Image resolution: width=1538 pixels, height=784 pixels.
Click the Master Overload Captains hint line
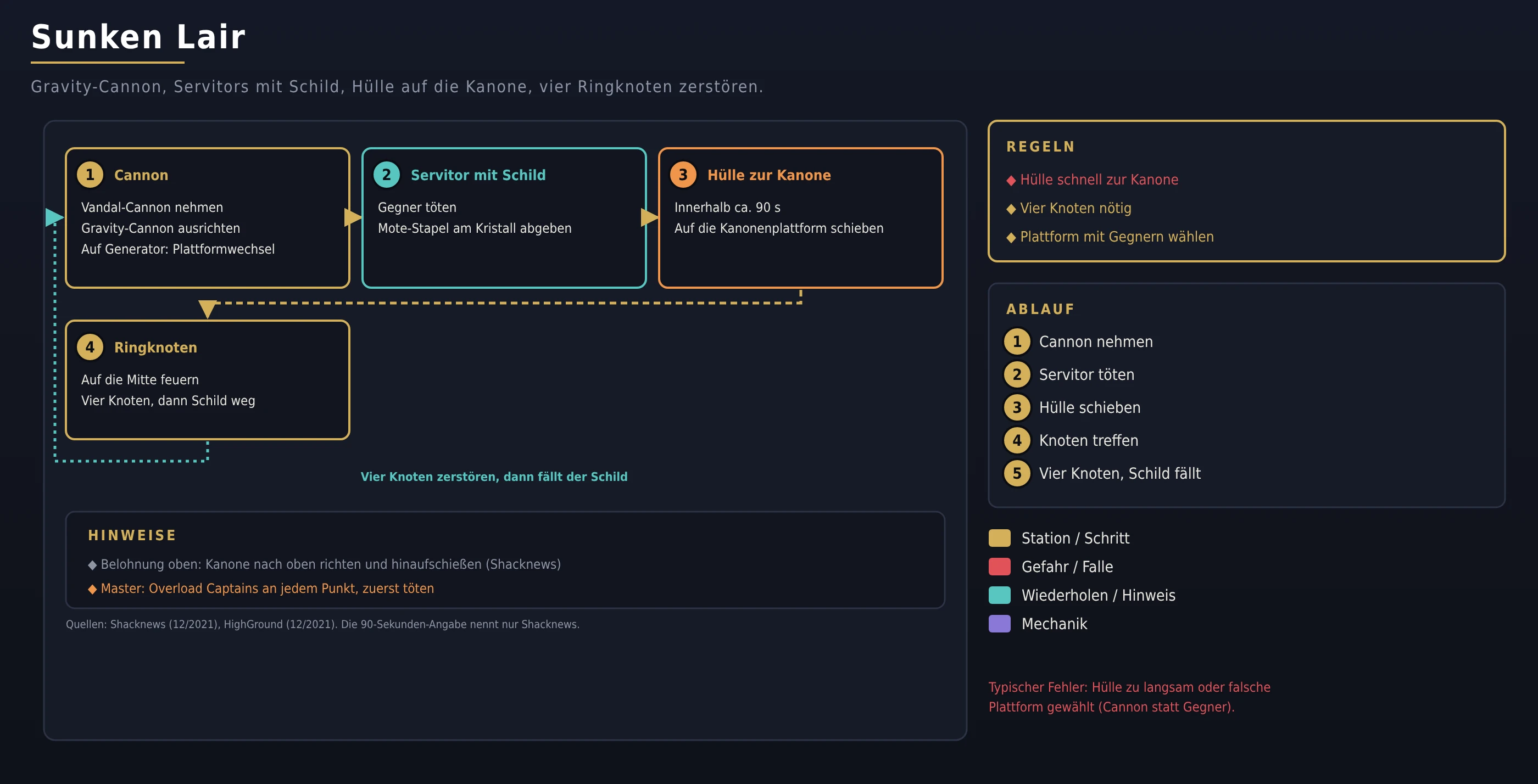[x=261, y=589]
